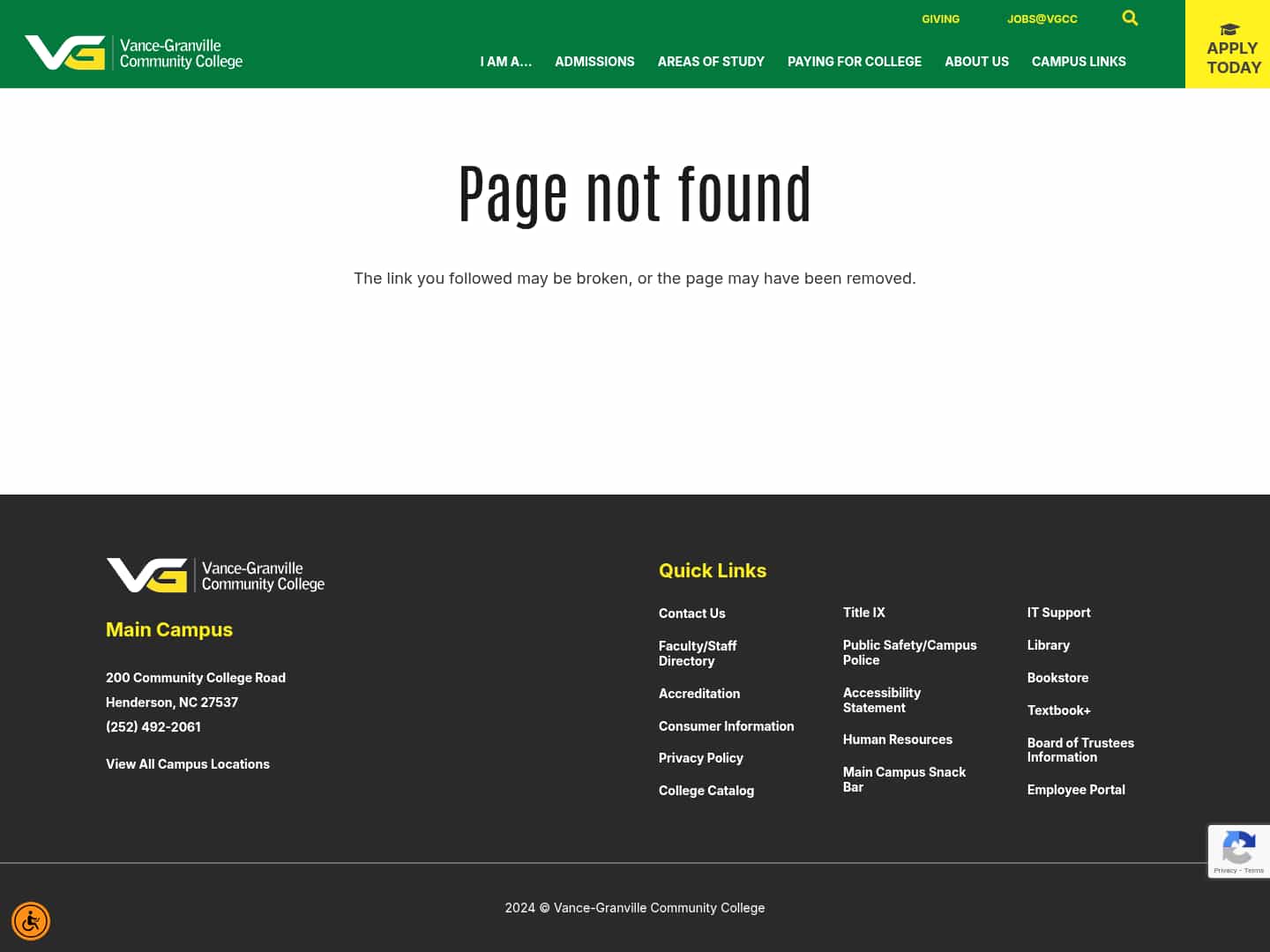Open the accessibility widget icon

tap(31, 920)
